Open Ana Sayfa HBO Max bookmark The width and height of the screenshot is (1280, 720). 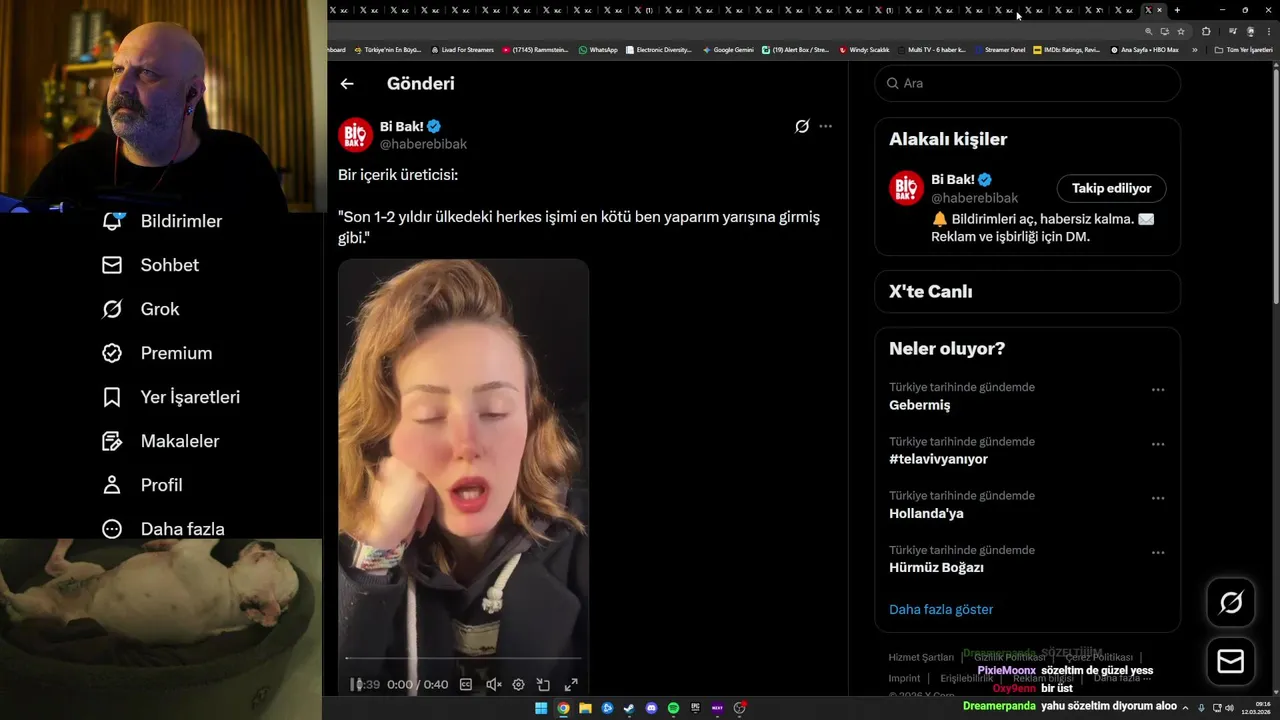tap(1145, 49)
